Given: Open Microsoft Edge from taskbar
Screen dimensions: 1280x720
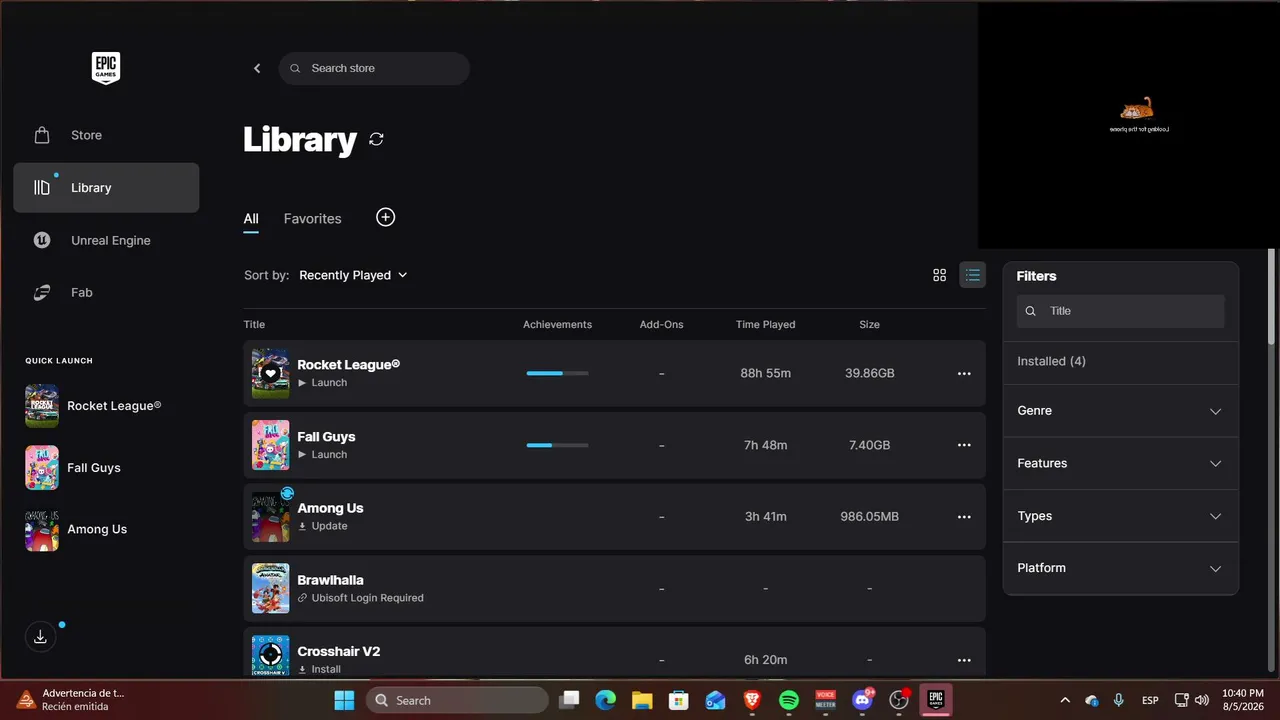Looking at the screenshot, I should coord(605,700).
